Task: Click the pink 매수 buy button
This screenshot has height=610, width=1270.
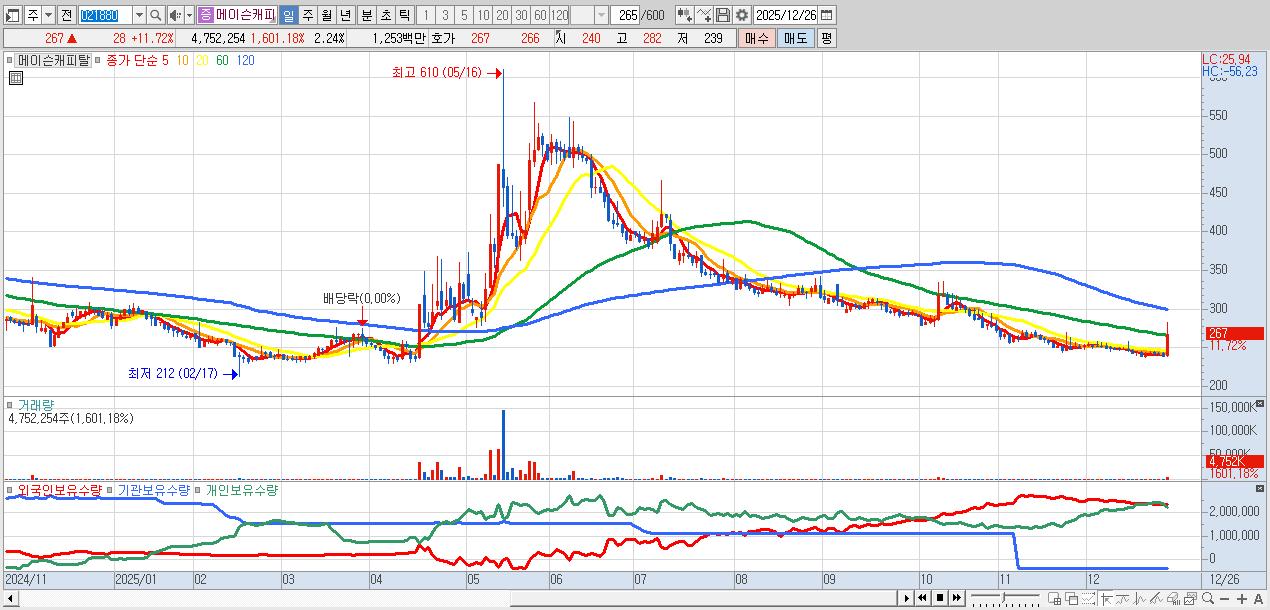Action: [756, 38]
